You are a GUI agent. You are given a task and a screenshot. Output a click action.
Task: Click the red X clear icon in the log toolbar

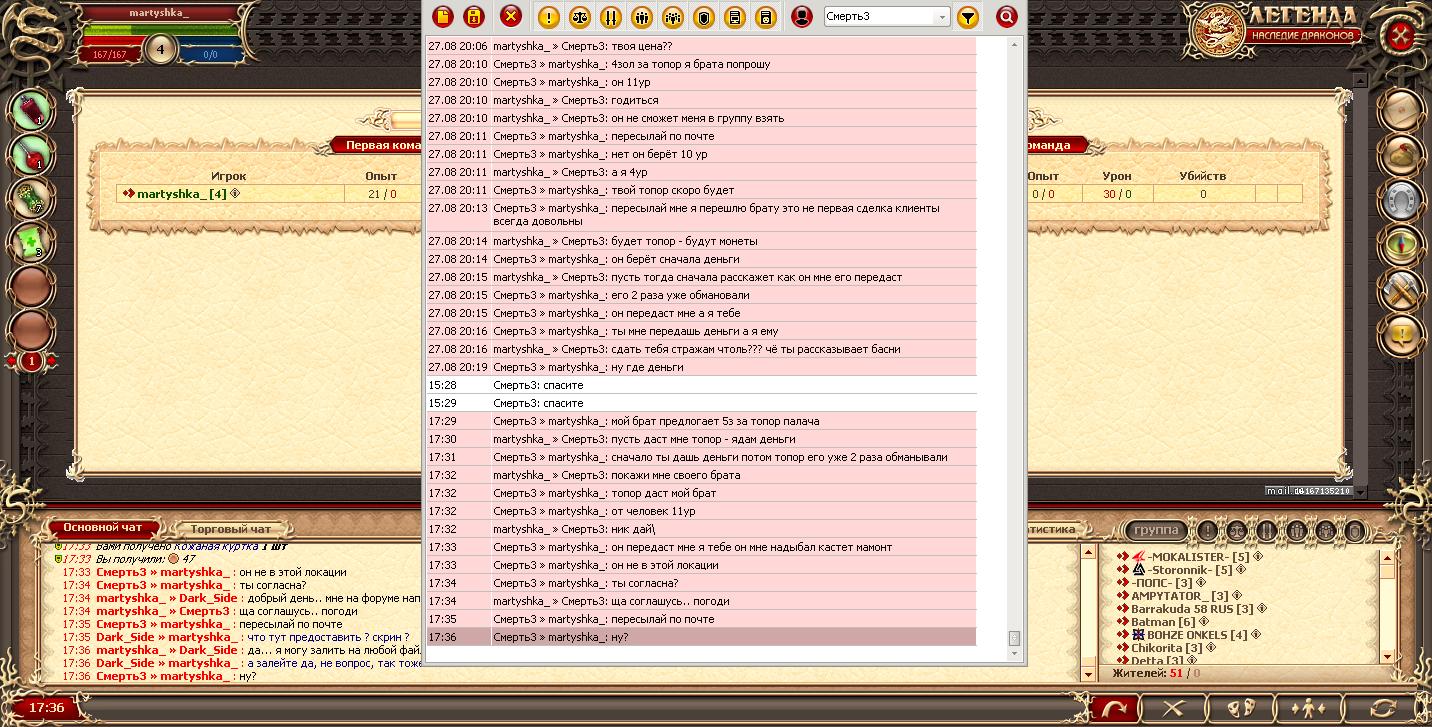(511, 16)
